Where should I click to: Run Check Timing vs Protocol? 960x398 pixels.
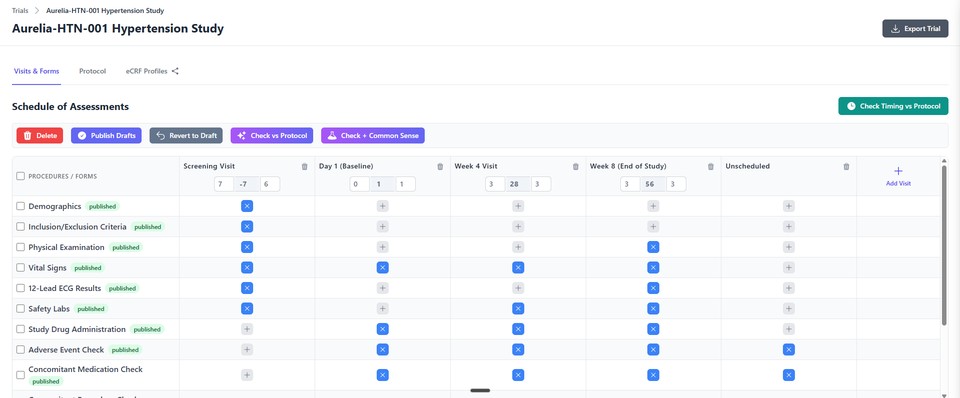point(893,106)
